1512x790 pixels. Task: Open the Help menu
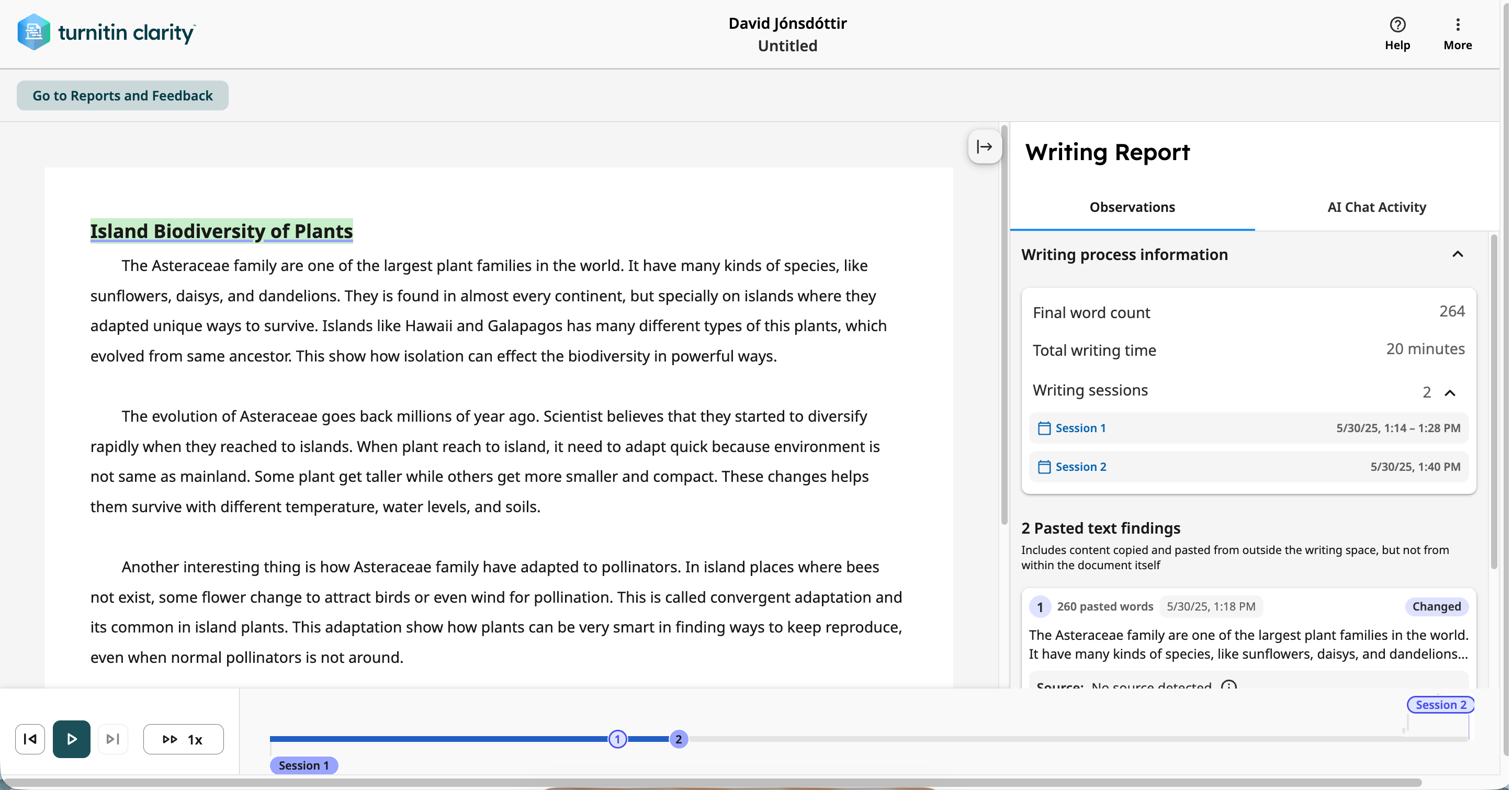tap(1397, 33)
